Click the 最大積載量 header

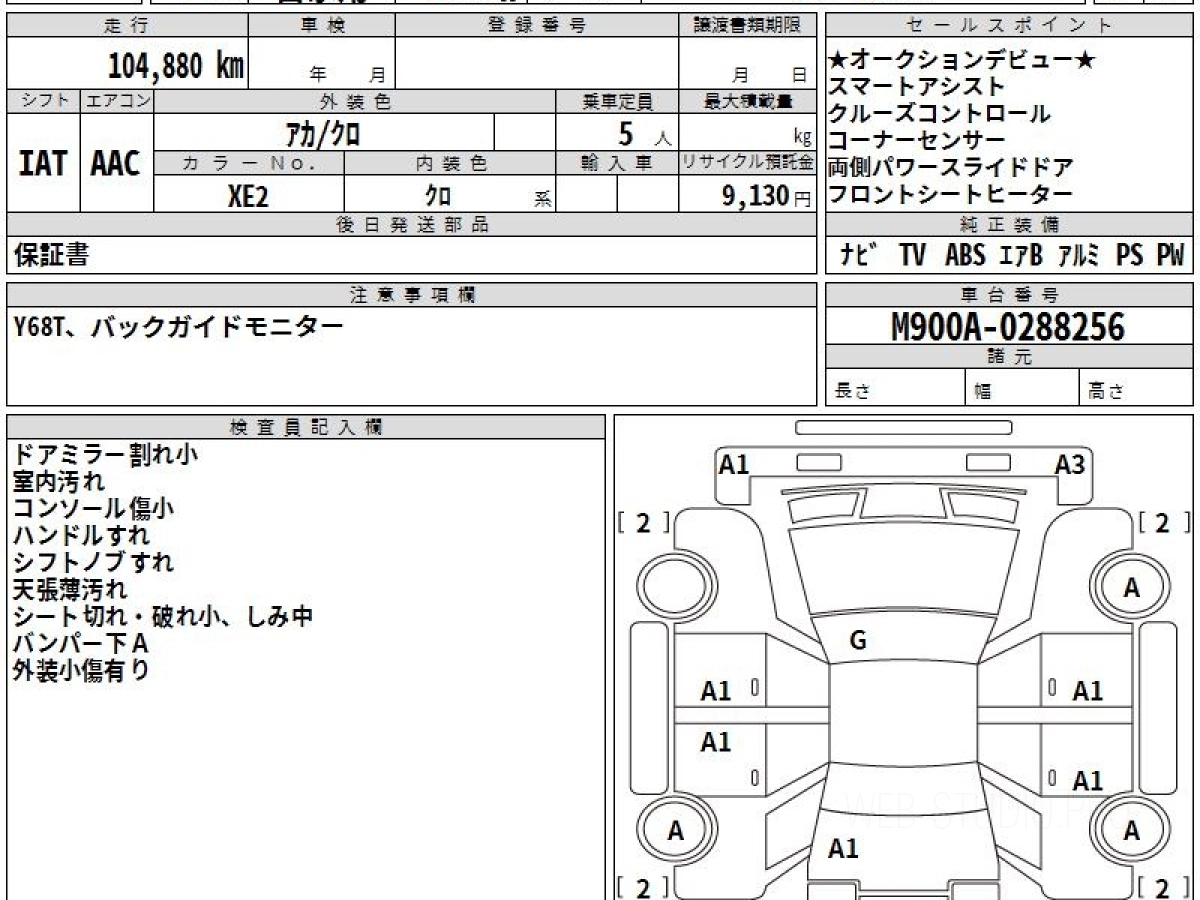748,101
